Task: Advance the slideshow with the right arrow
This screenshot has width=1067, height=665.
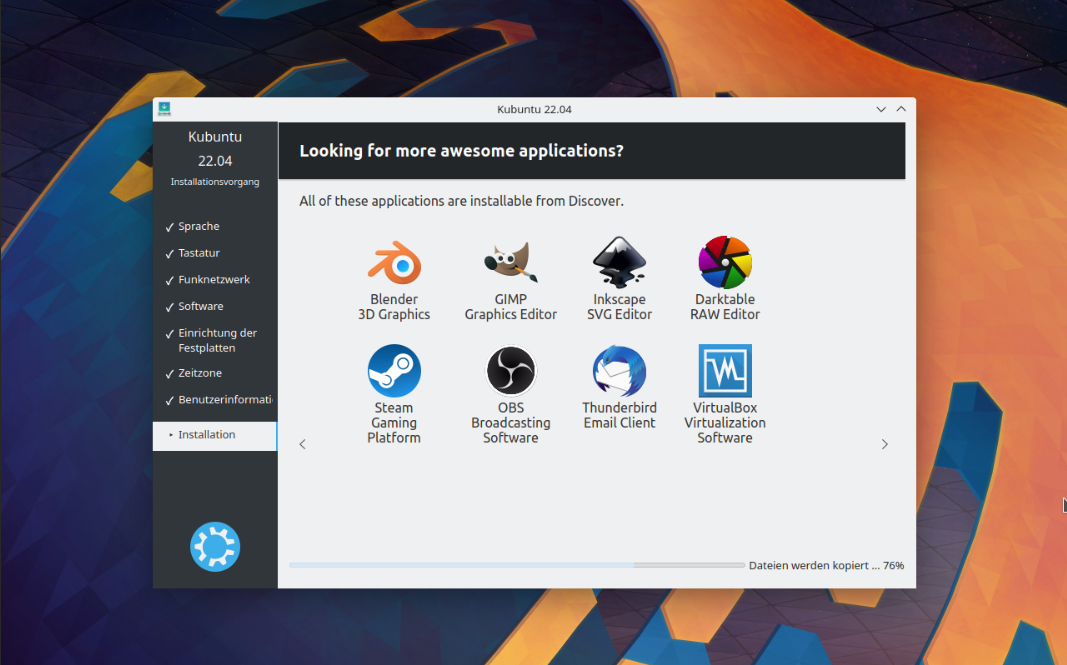Action: (x=884, y=444)
